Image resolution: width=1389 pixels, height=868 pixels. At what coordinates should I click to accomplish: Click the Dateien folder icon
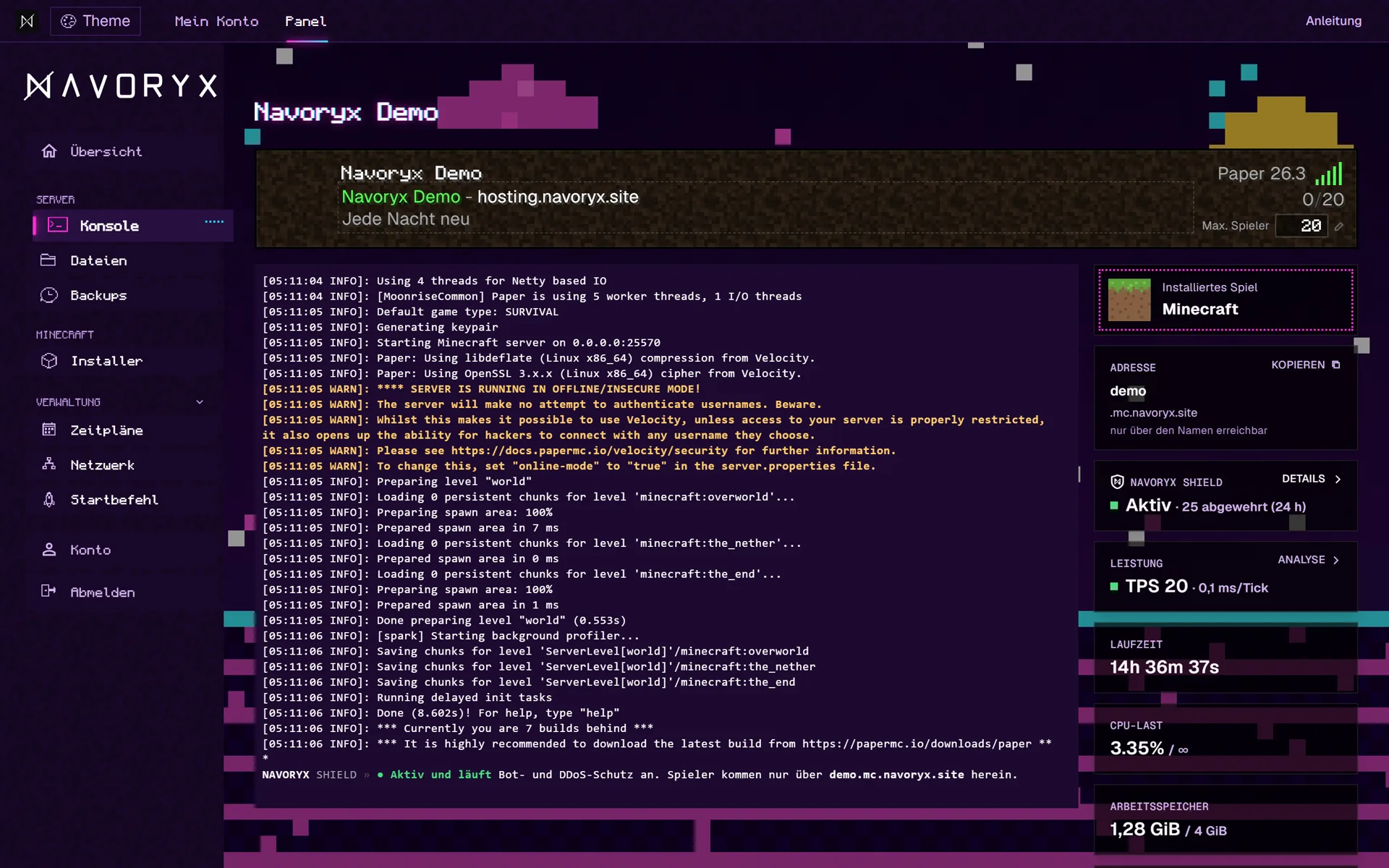pos(48,260)
